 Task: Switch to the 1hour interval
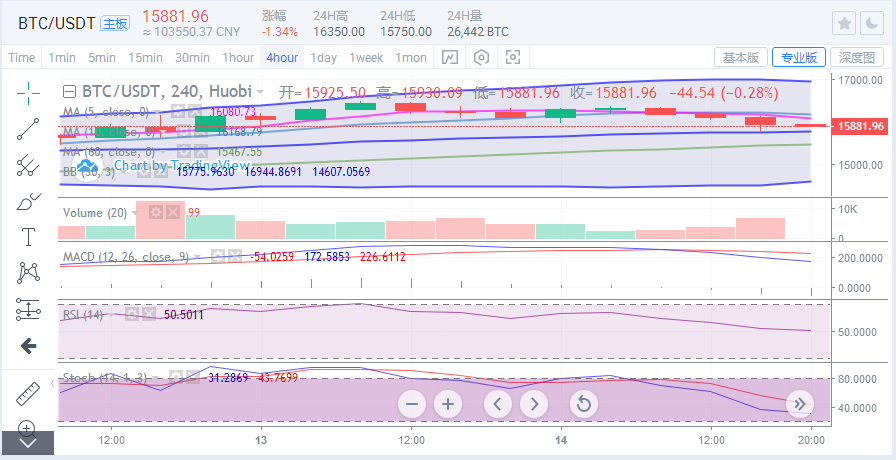click(x=238, y=57)
